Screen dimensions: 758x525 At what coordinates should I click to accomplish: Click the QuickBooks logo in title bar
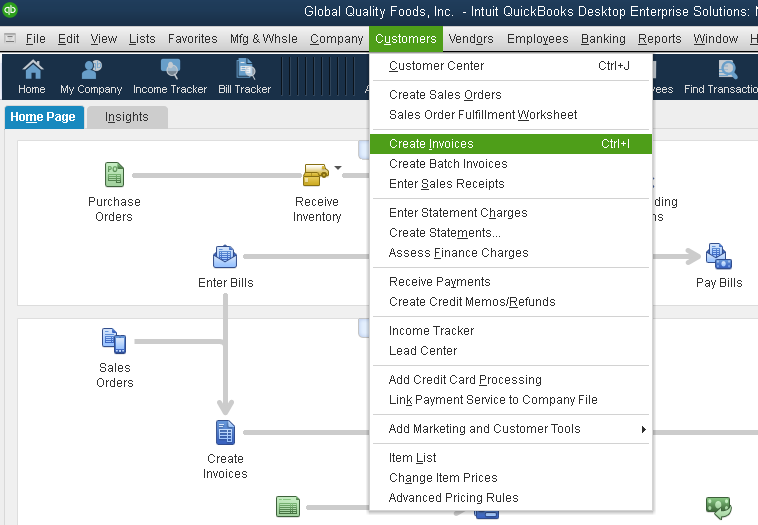tap(10, 9)
